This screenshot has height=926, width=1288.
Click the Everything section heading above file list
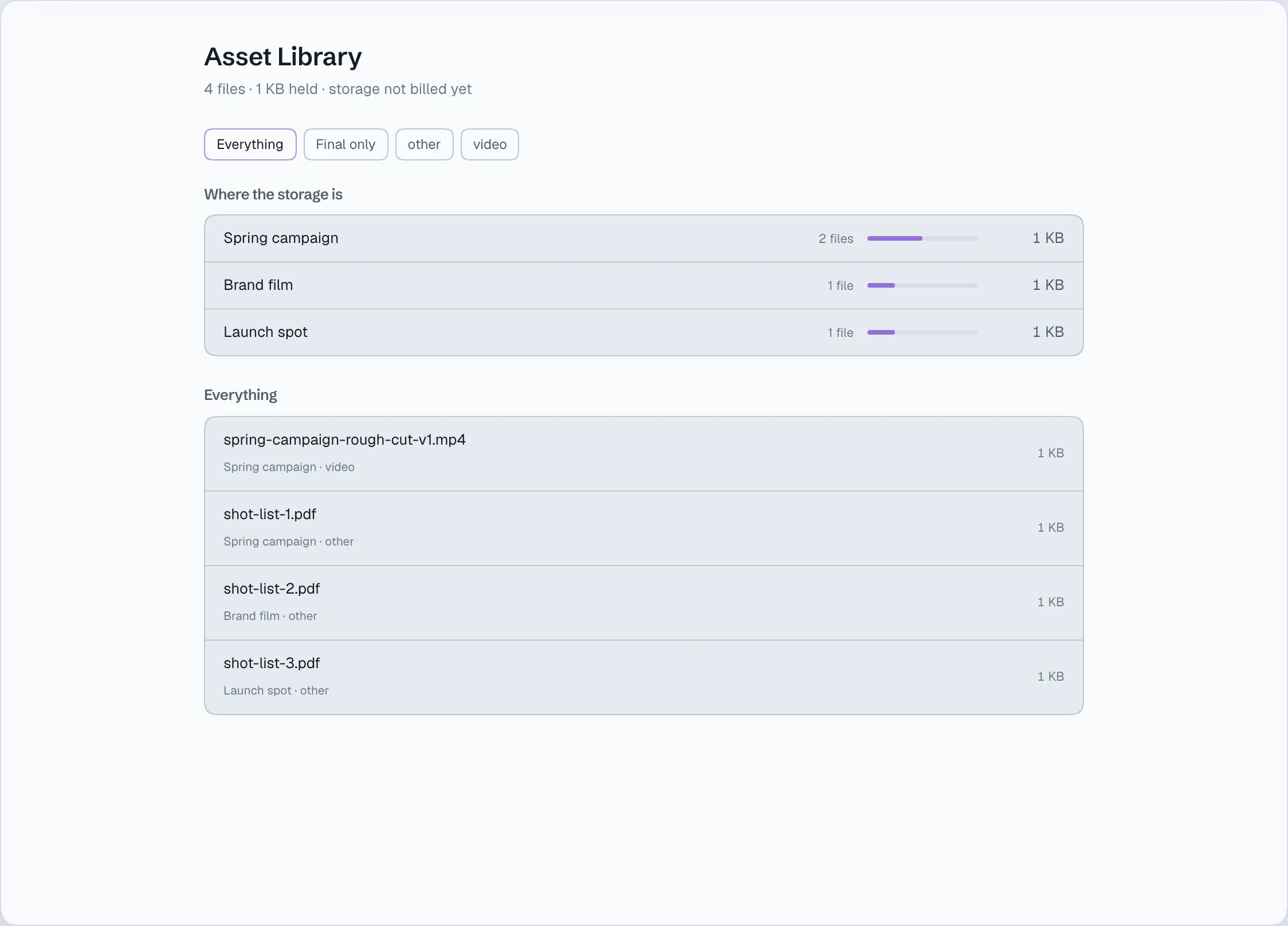241,395
